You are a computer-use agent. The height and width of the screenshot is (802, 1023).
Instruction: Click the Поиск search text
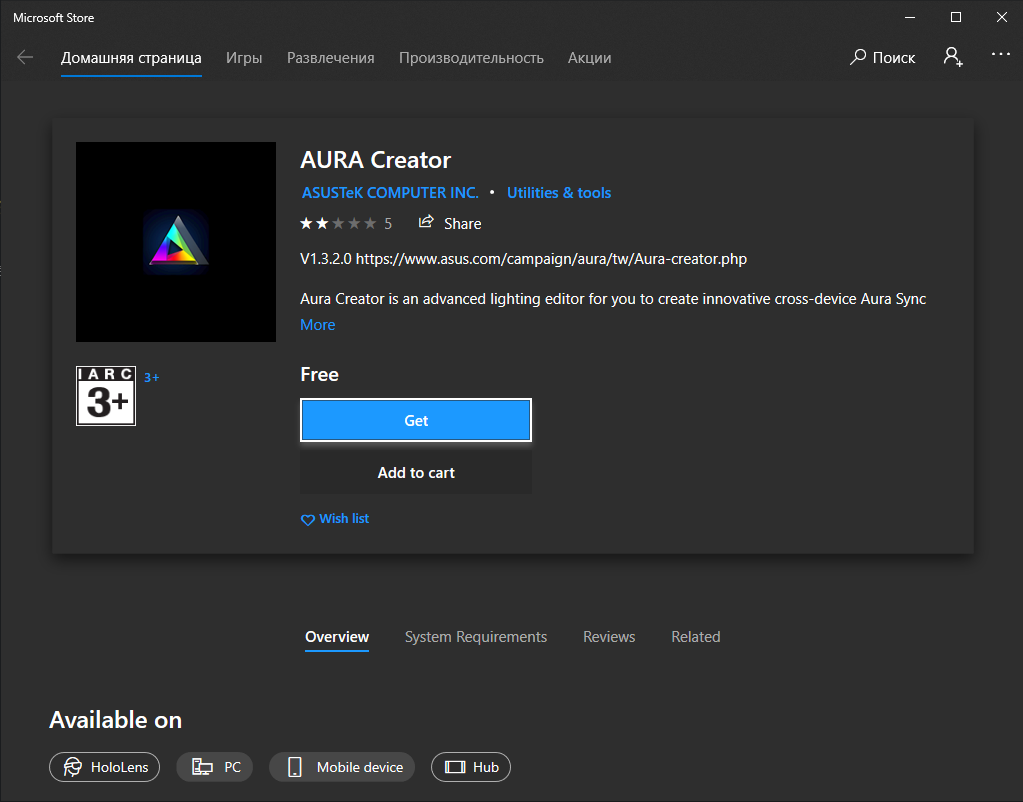click(894, 57)
